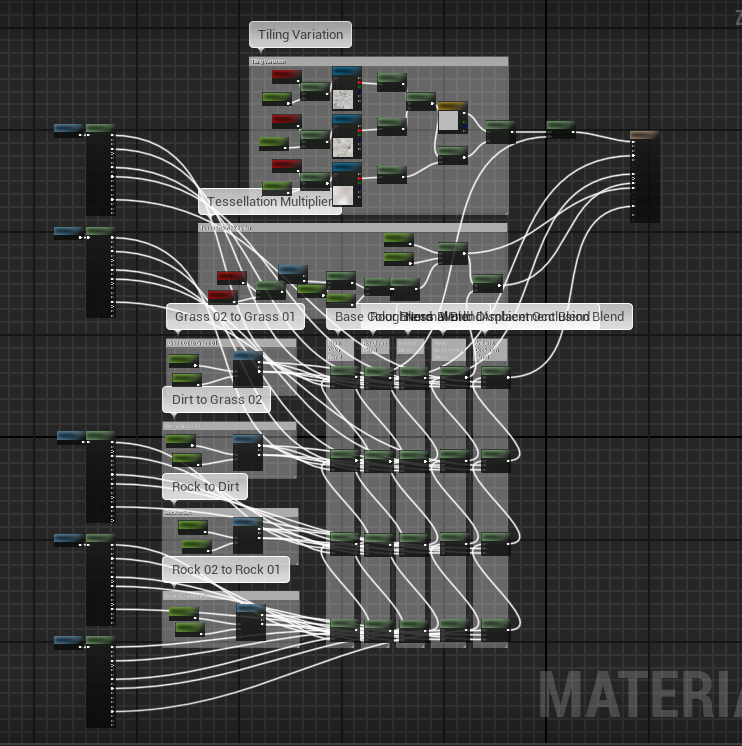The width and height of the screenshot is (742, 746).
Task: Select the bottommost blue node on the left edge
Action: click(69, 641)
